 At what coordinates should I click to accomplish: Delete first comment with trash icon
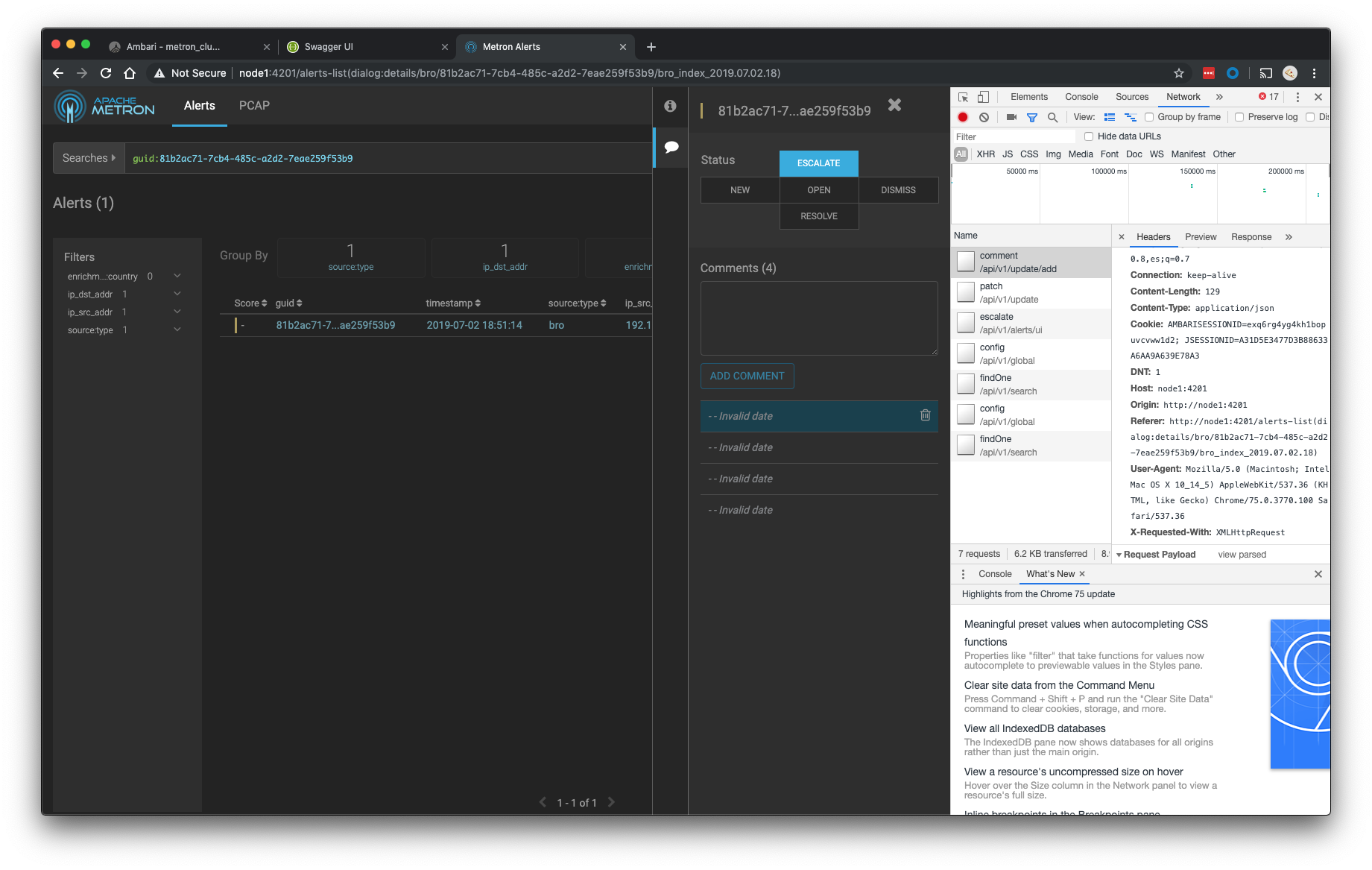(925, 415)
